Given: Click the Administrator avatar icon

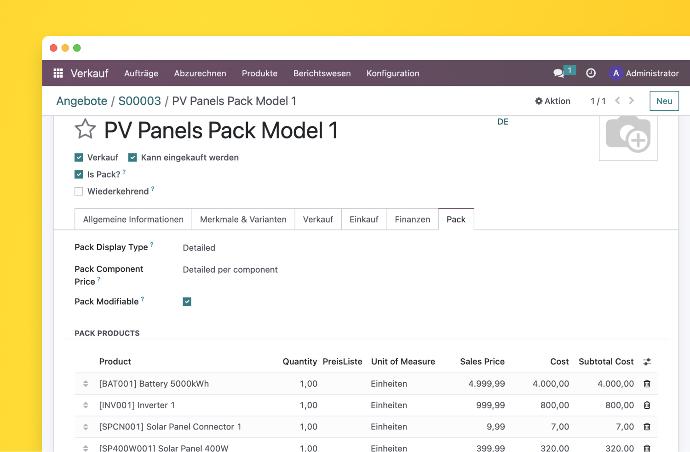Looking at the screenshot, I should pos(616,73).
